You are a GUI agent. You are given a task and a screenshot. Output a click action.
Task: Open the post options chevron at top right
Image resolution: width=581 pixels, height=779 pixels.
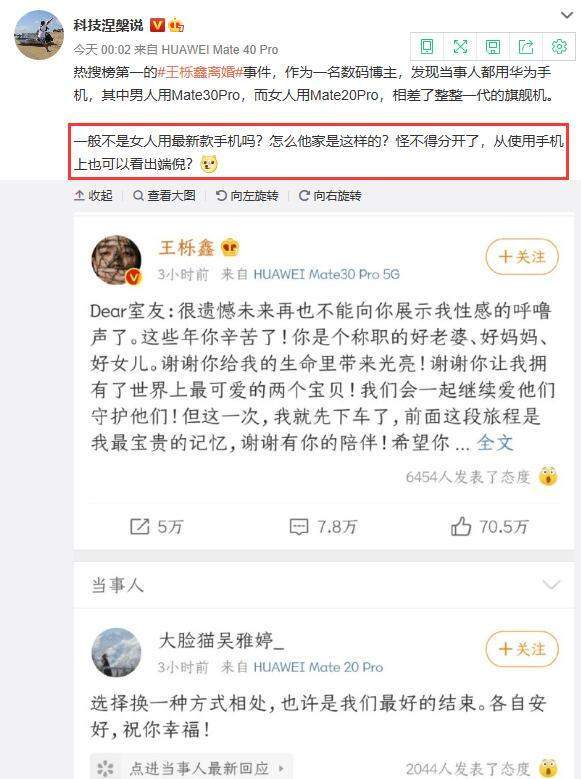(x=567, y=15)
